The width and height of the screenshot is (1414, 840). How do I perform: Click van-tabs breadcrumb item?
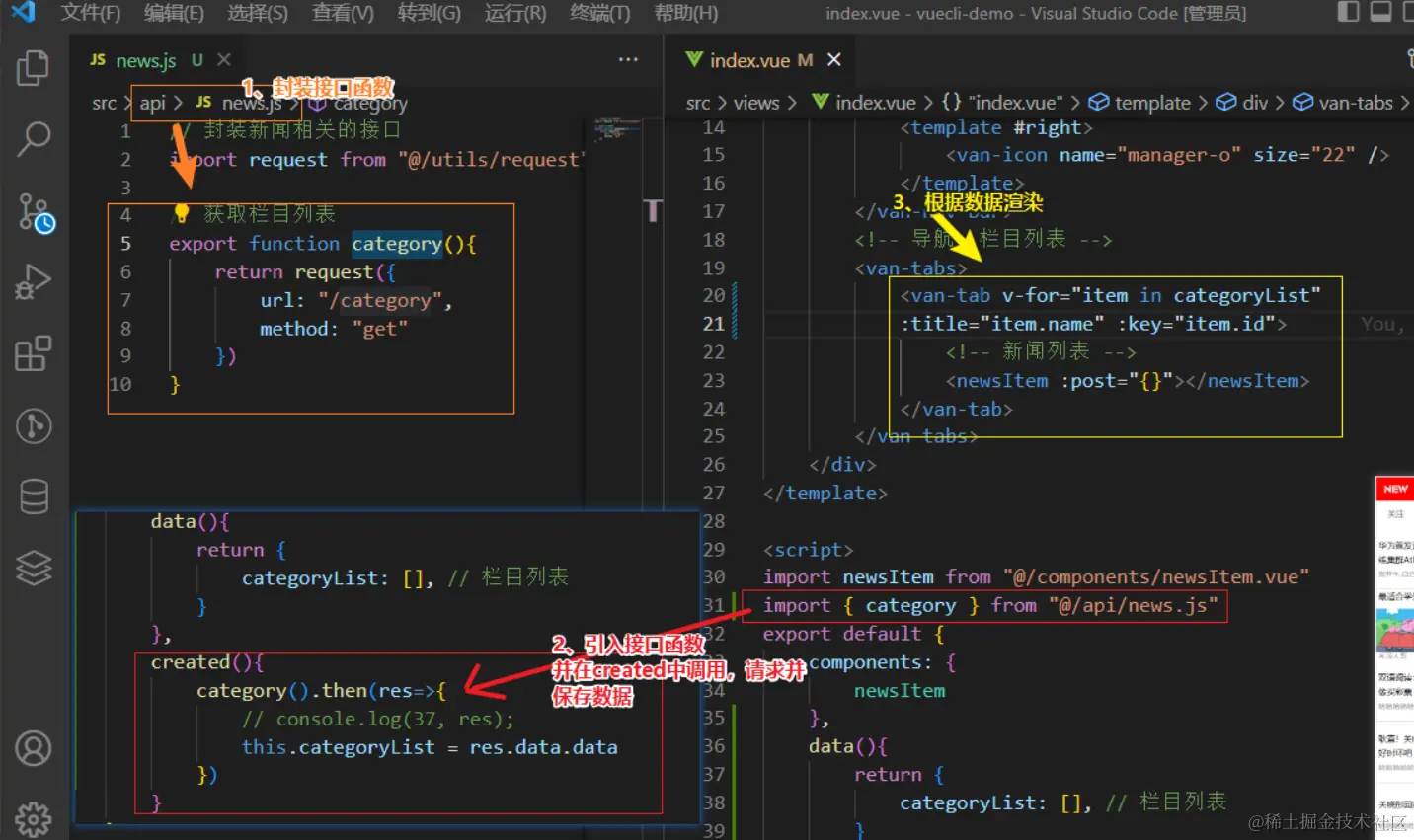point(1343,103)
